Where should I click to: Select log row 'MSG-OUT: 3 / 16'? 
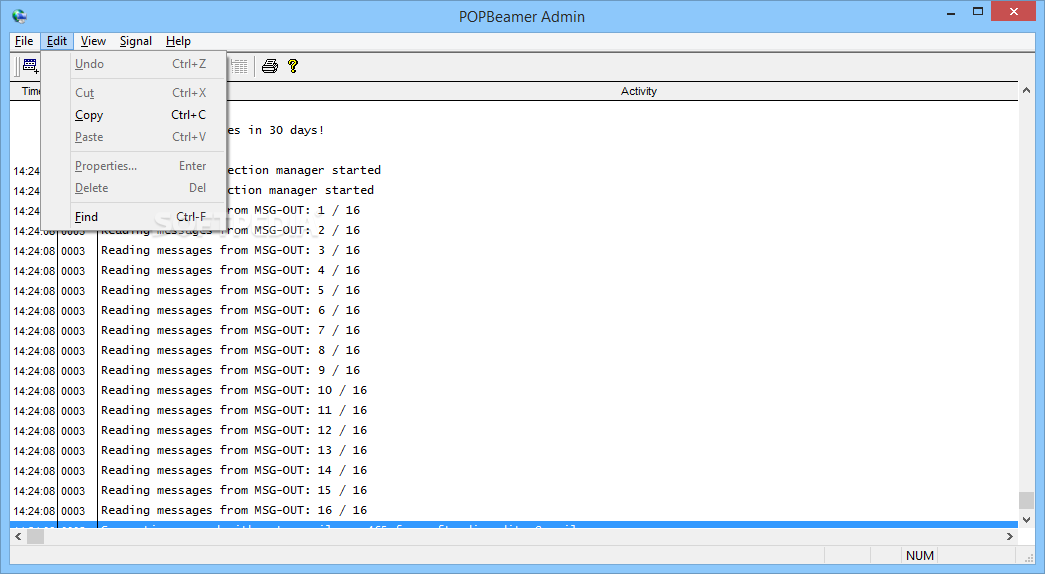[x=514, y=251]
